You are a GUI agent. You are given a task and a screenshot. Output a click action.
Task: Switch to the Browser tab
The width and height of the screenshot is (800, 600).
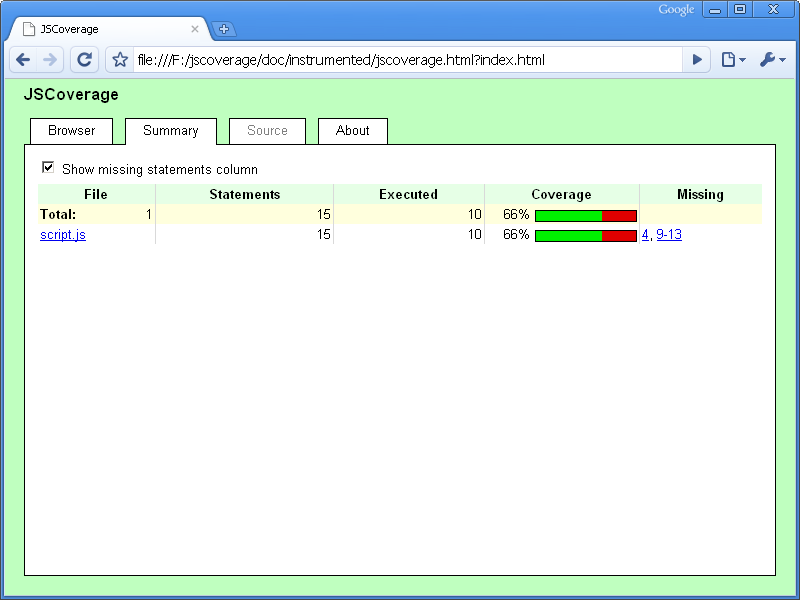(71, 131)
